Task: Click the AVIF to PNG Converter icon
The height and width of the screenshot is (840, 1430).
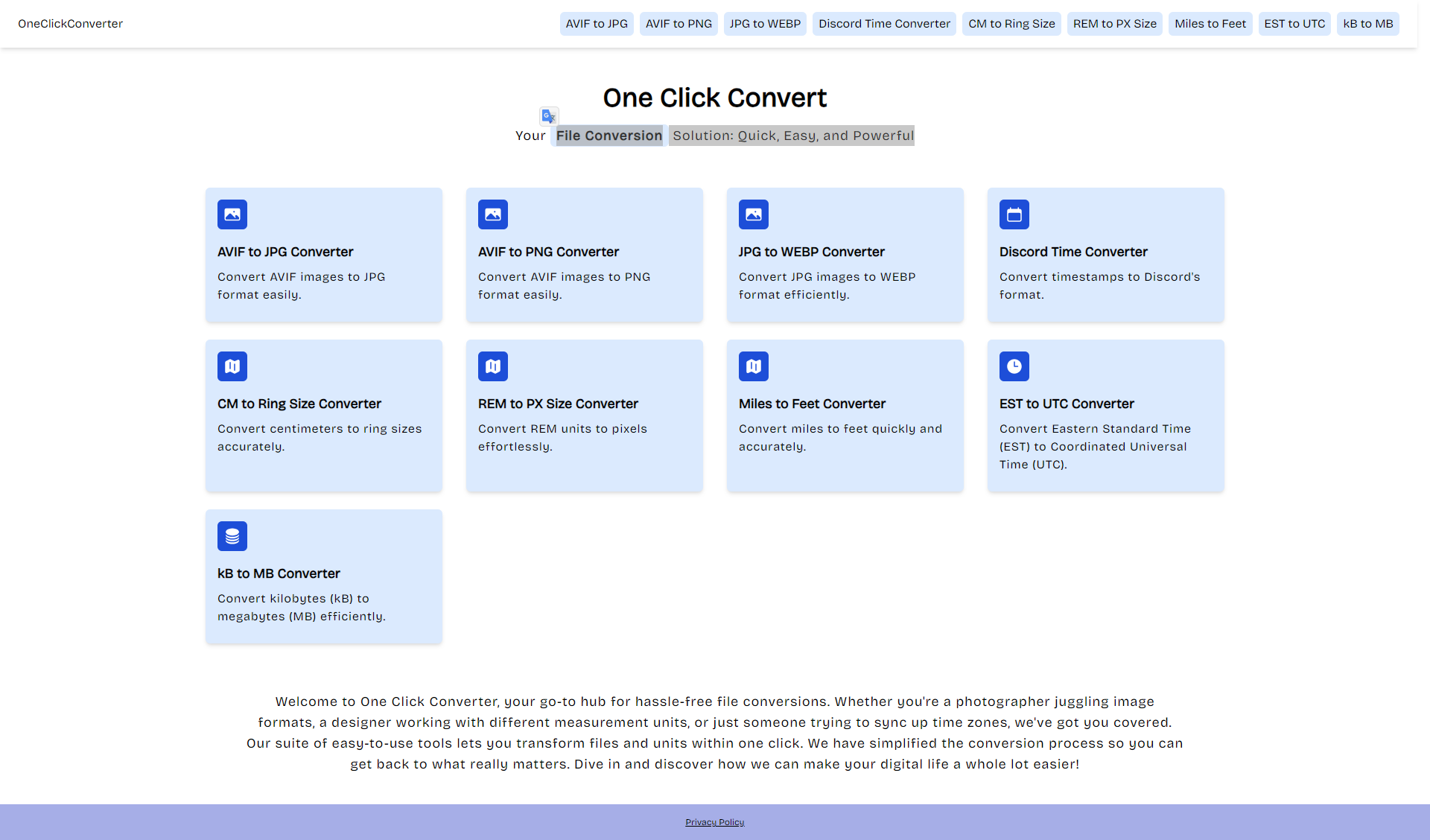Action: (493, 214)
